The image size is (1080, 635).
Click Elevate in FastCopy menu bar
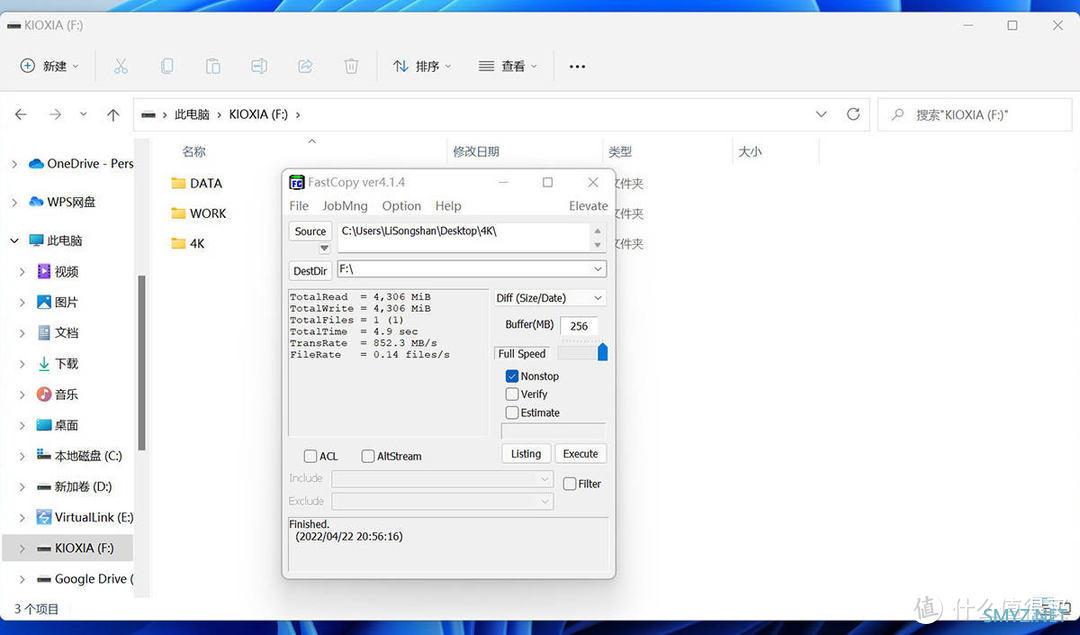tap(588, 206)
